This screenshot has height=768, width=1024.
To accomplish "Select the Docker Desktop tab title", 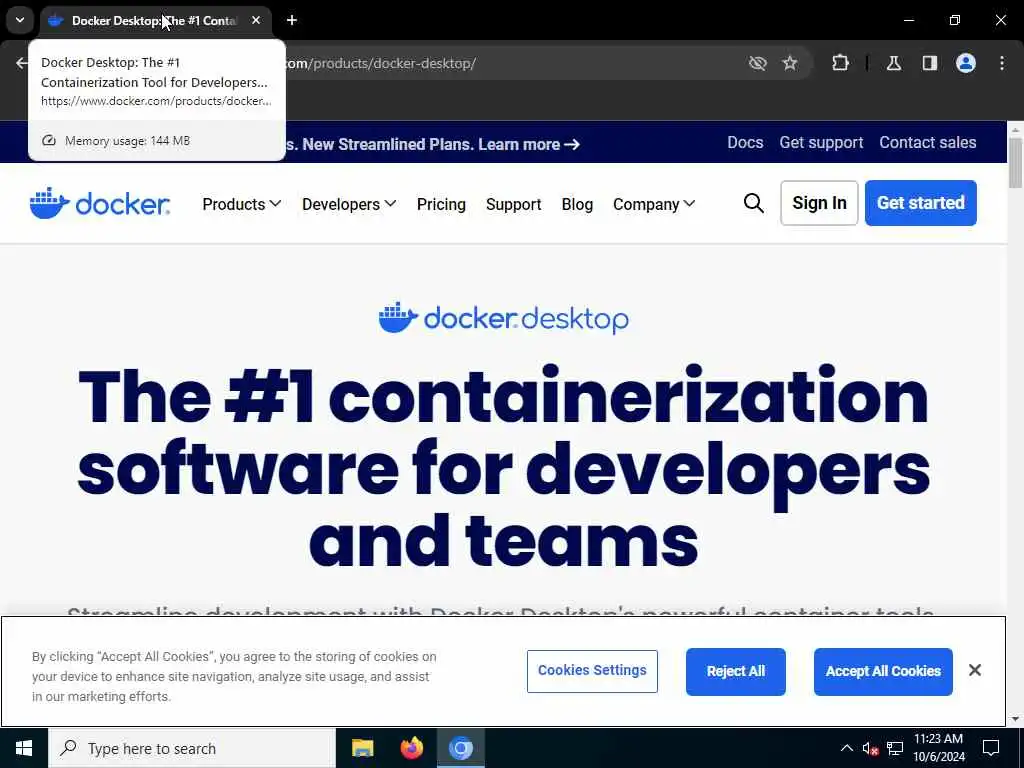I will [x=154, y=20].
